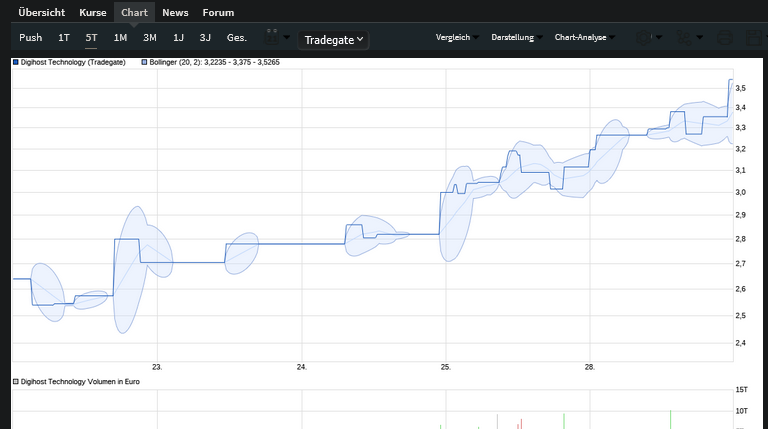
Task: Select the 5T time range
Action: click(x=92, y=38)
